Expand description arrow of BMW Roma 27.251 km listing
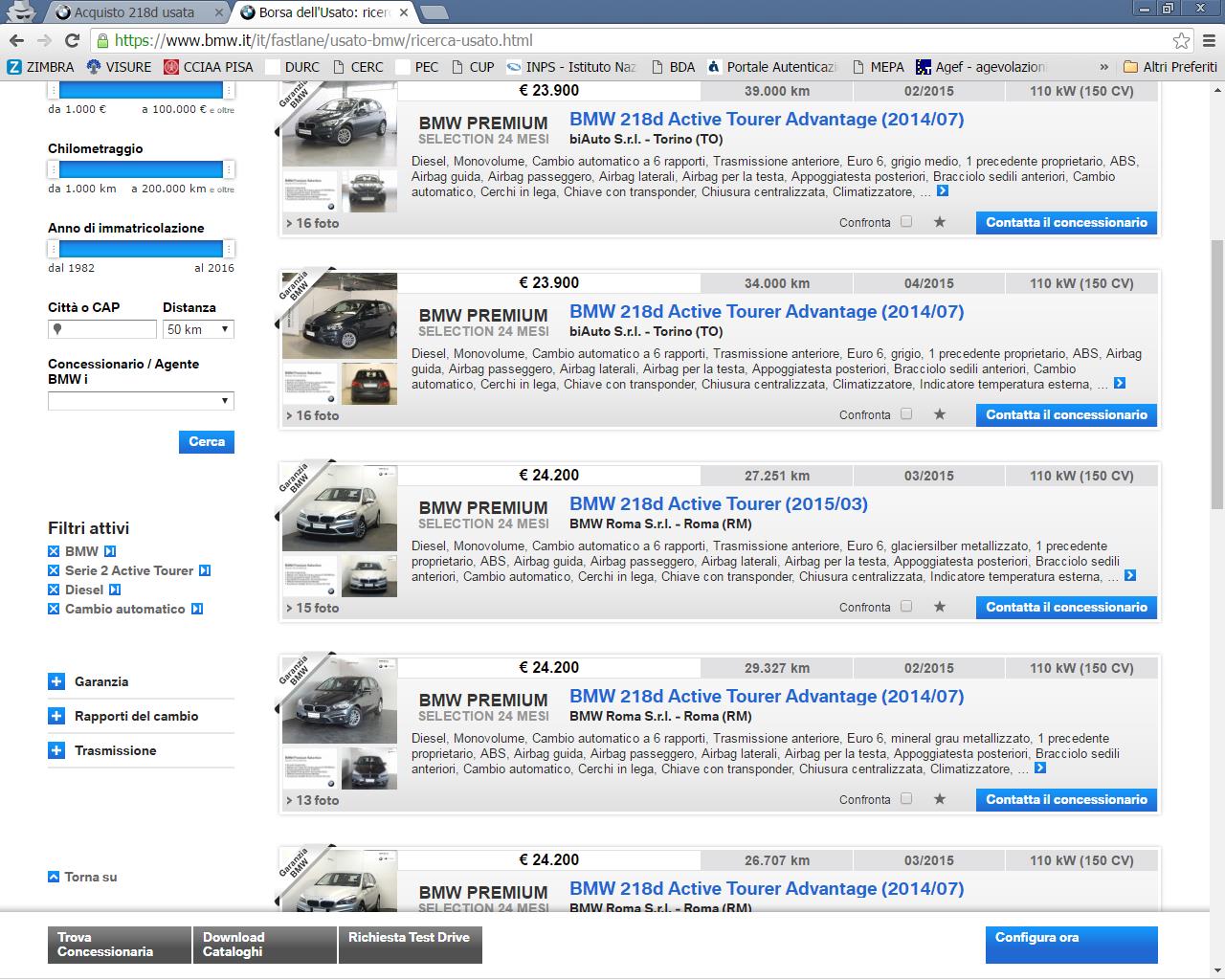The image size is (1225, 980). pos(1130,576)
